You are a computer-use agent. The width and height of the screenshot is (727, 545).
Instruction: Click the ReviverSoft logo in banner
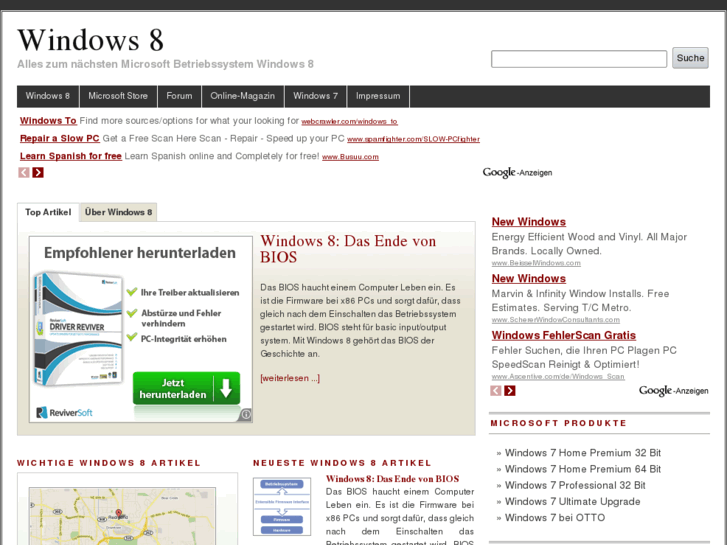click(x=64, y=412)
